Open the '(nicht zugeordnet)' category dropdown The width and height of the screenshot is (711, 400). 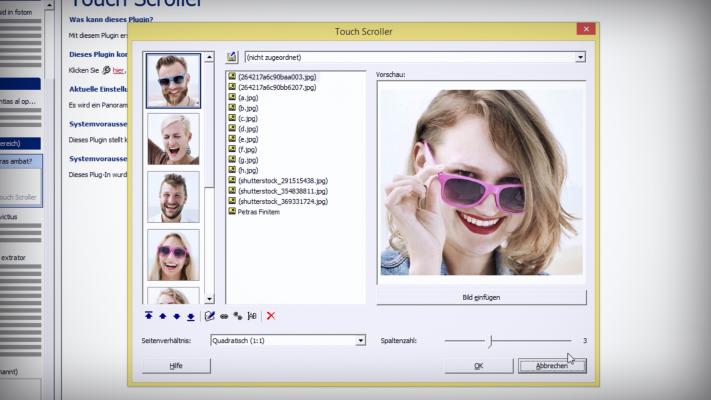click(580, 58)
